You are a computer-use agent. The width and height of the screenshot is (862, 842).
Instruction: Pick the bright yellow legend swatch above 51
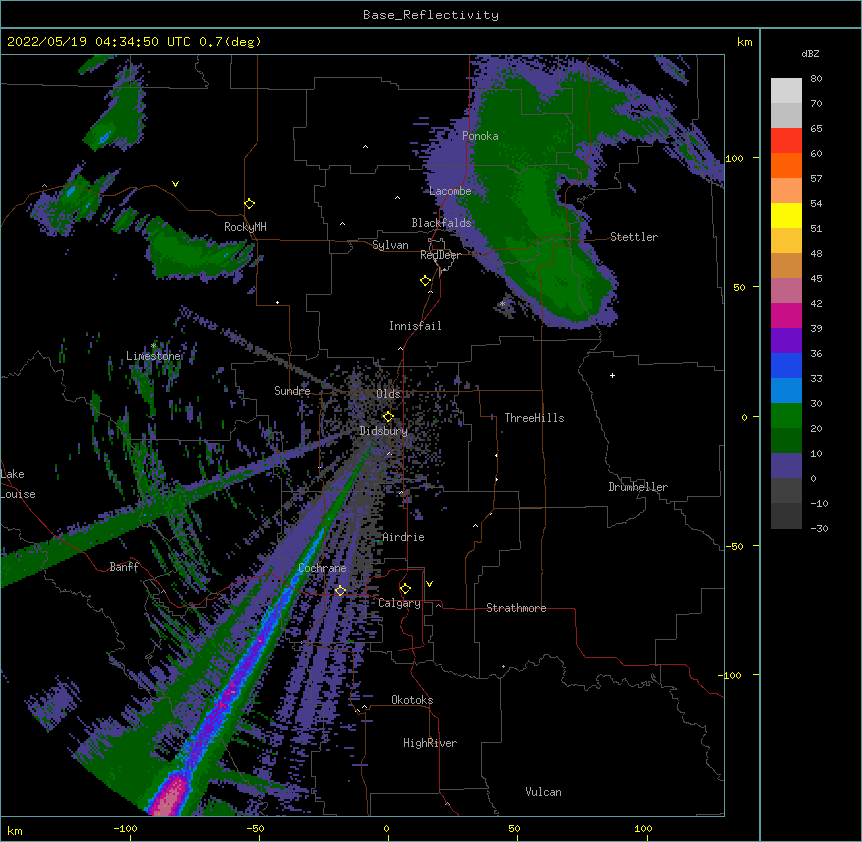[x=786, y=215]
